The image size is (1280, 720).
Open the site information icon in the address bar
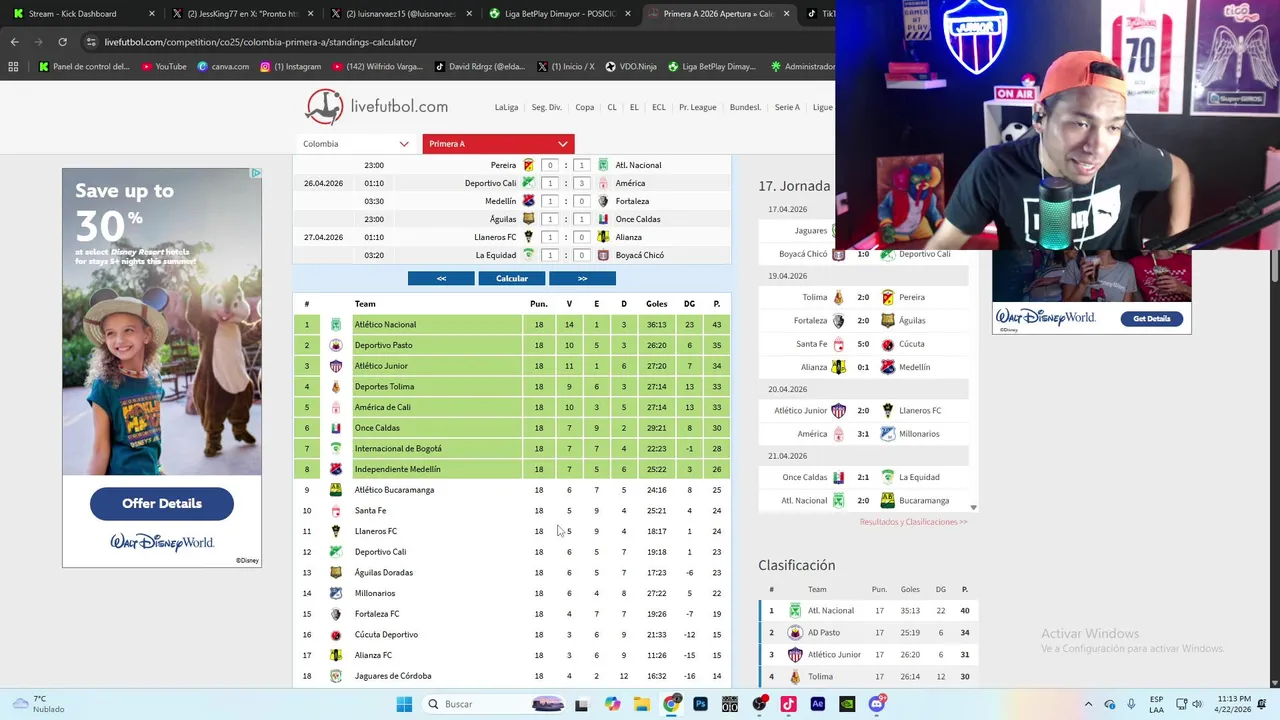coord(91,42)
